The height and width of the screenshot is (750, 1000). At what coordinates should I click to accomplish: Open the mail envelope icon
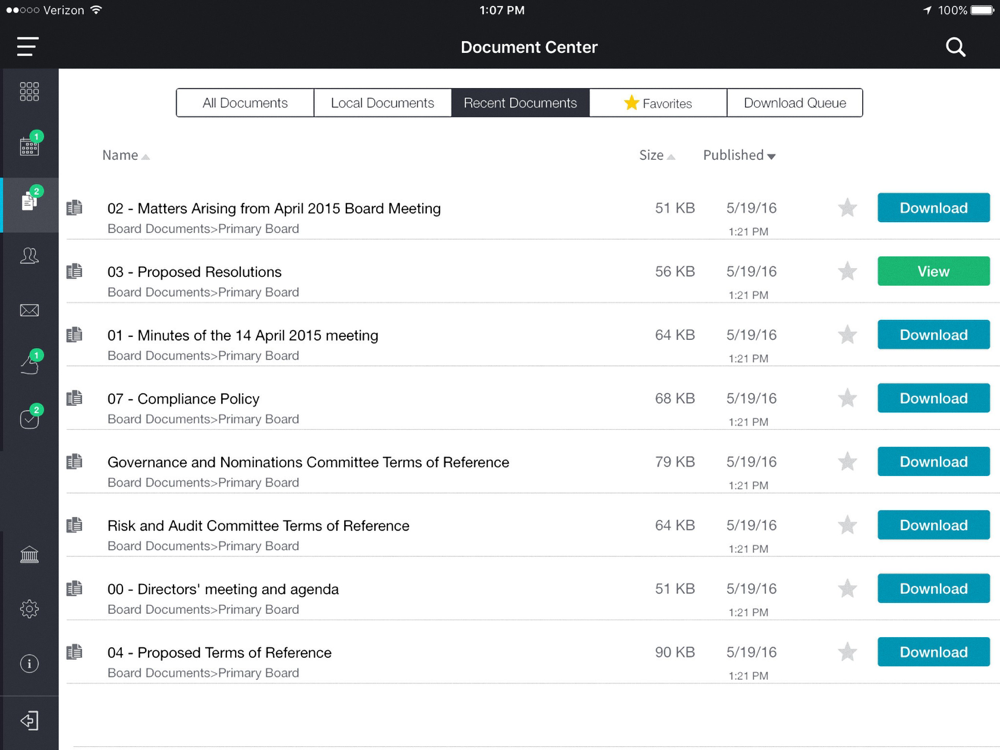pyautogui.click(x=29, y=311)
